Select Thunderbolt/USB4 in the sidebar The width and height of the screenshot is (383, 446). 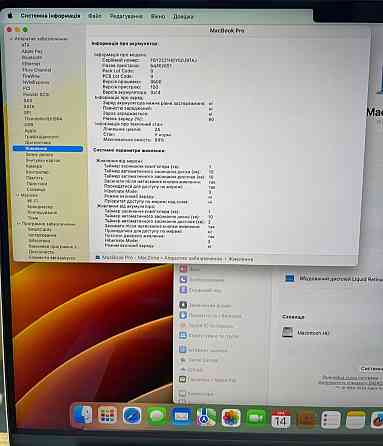point(43,118)
